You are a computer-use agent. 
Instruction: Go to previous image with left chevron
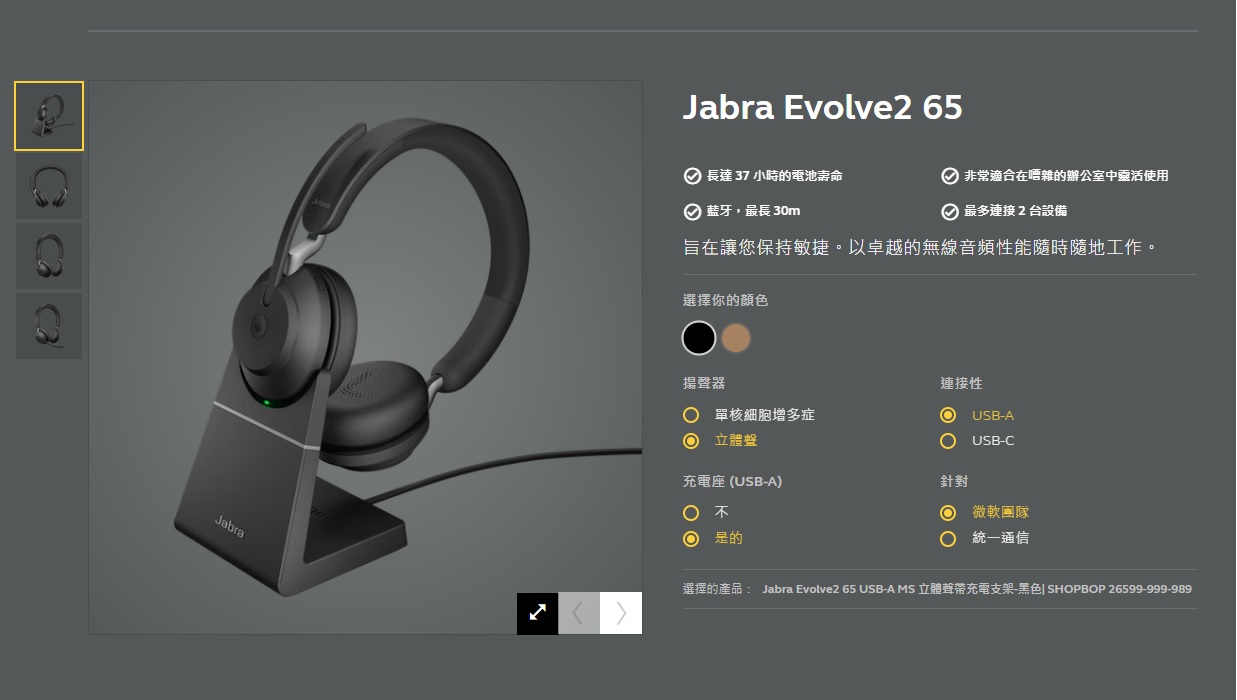pos(579,613)
